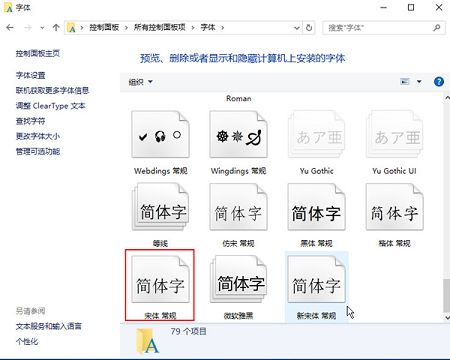Select the 黑体 常规 font icon
Screen dimensions: 450x360
click(x=316, y=207)
